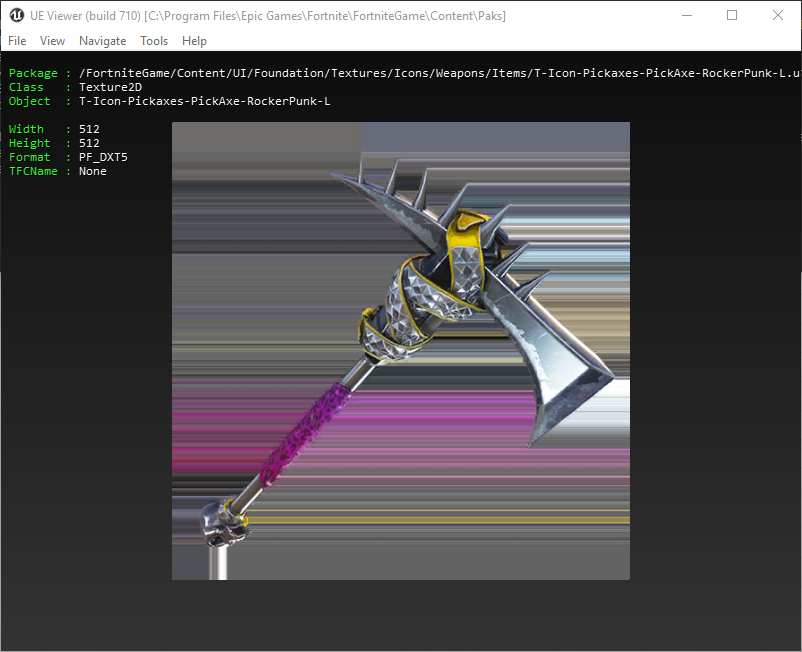Viewport: 802px width, 652px height.
Task: Close the UE Viewer window
Action: [x=778, y=15]
